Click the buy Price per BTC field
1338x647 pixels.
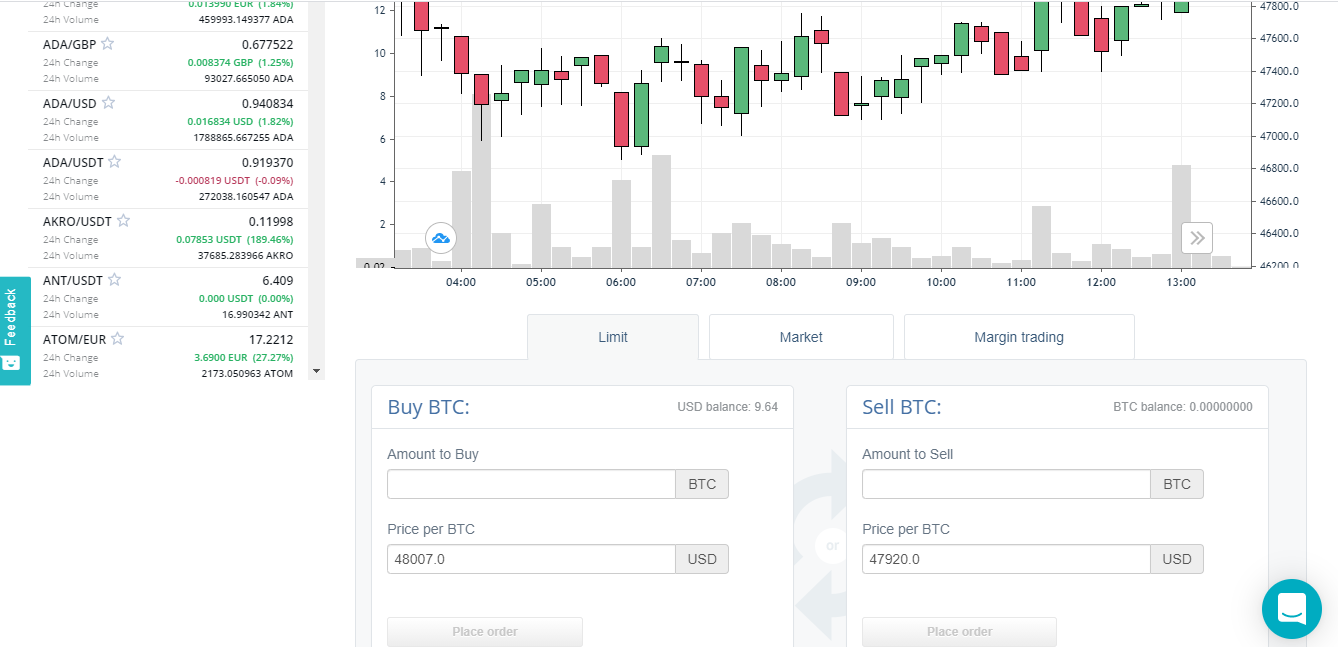531,559
